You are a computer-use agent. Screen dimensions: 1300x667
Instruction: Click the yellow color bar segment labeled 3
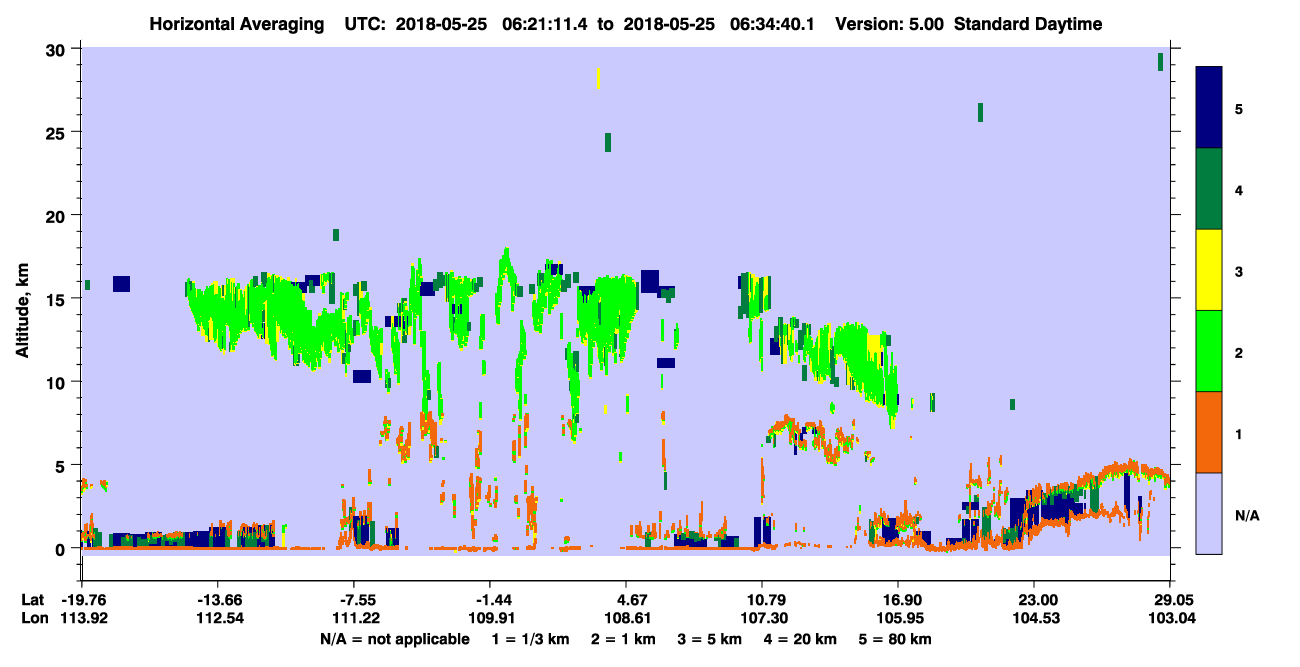(1209, 270)
